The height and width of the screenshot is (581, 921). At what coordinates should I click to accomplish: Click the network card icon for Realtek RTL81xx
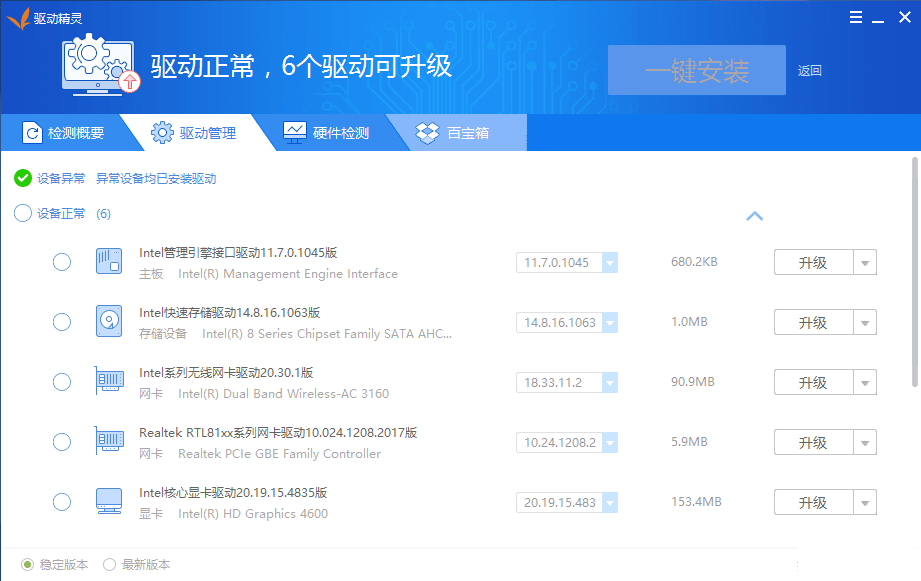coord(109,441)
